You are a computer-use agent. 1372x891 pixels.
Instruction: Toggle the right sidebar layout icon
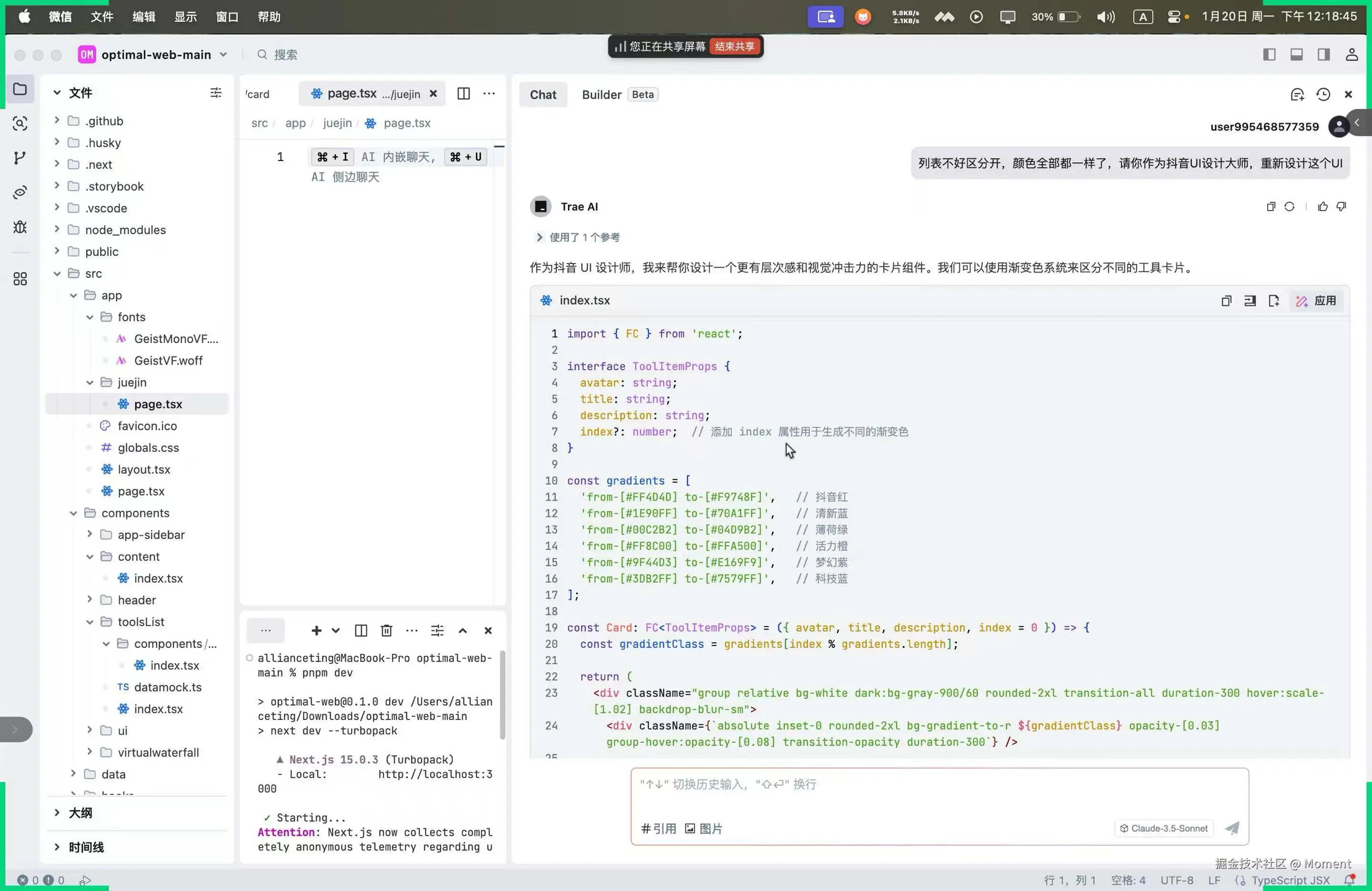1323,55
